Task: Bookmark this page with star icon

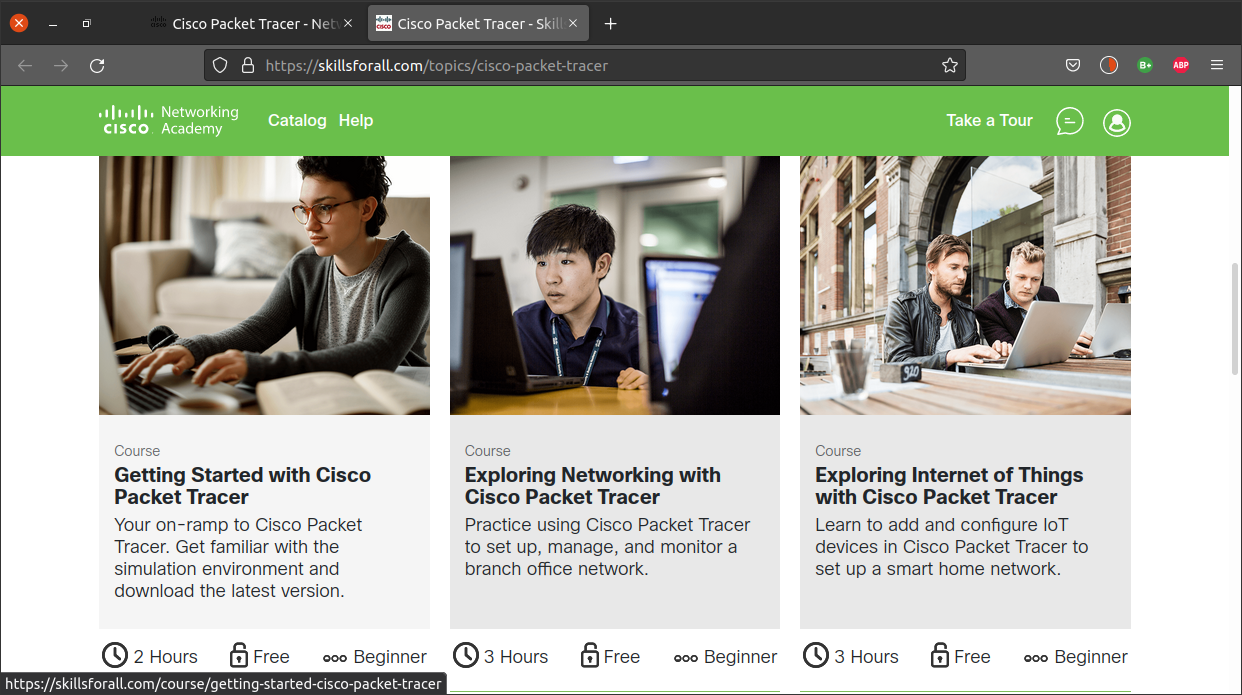Action: tap(949, 65)
